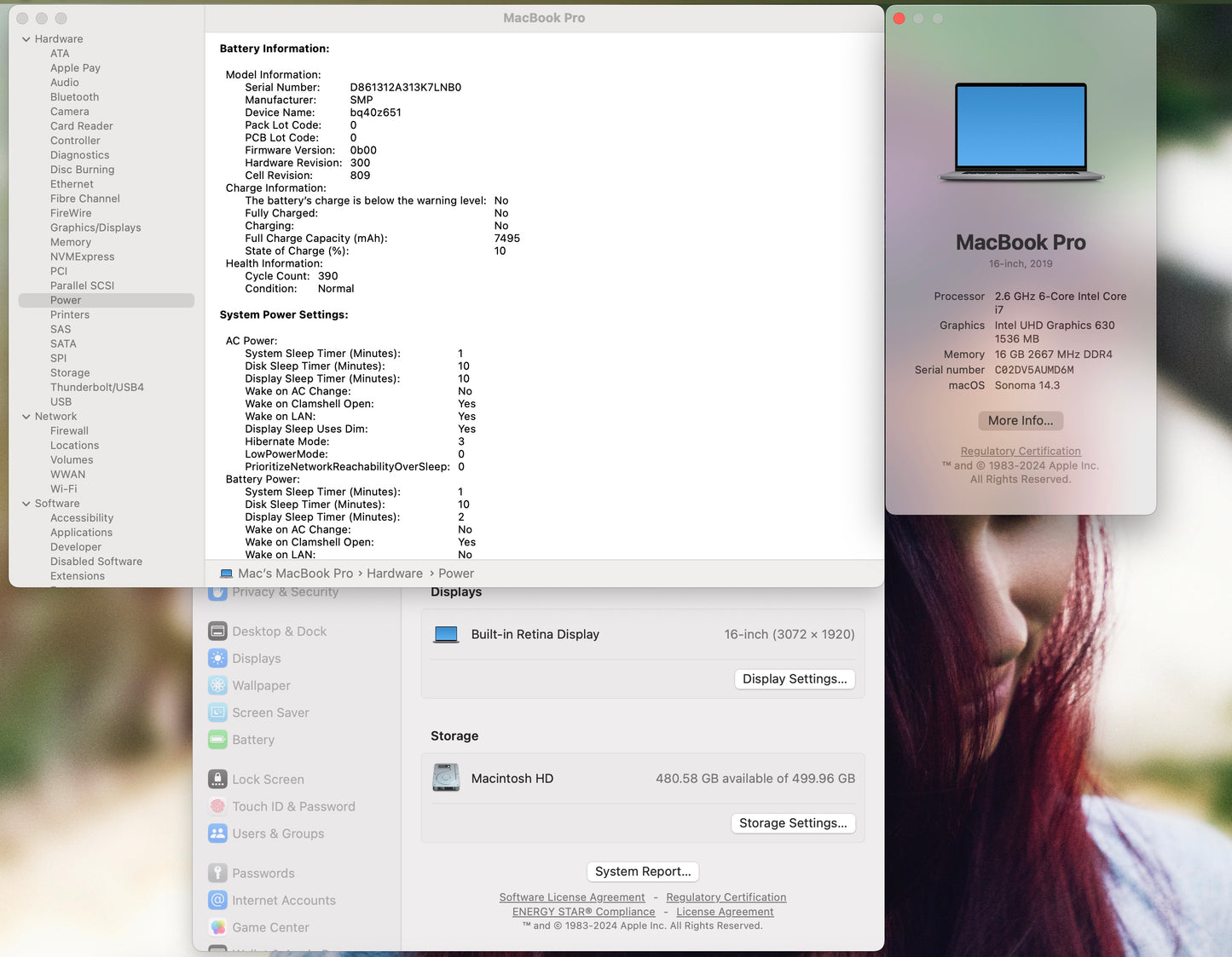The width and height of the screenshot is (1232, 957).
Task: Select Graphics/Displays in the hardware list
Action: (95, 228)
